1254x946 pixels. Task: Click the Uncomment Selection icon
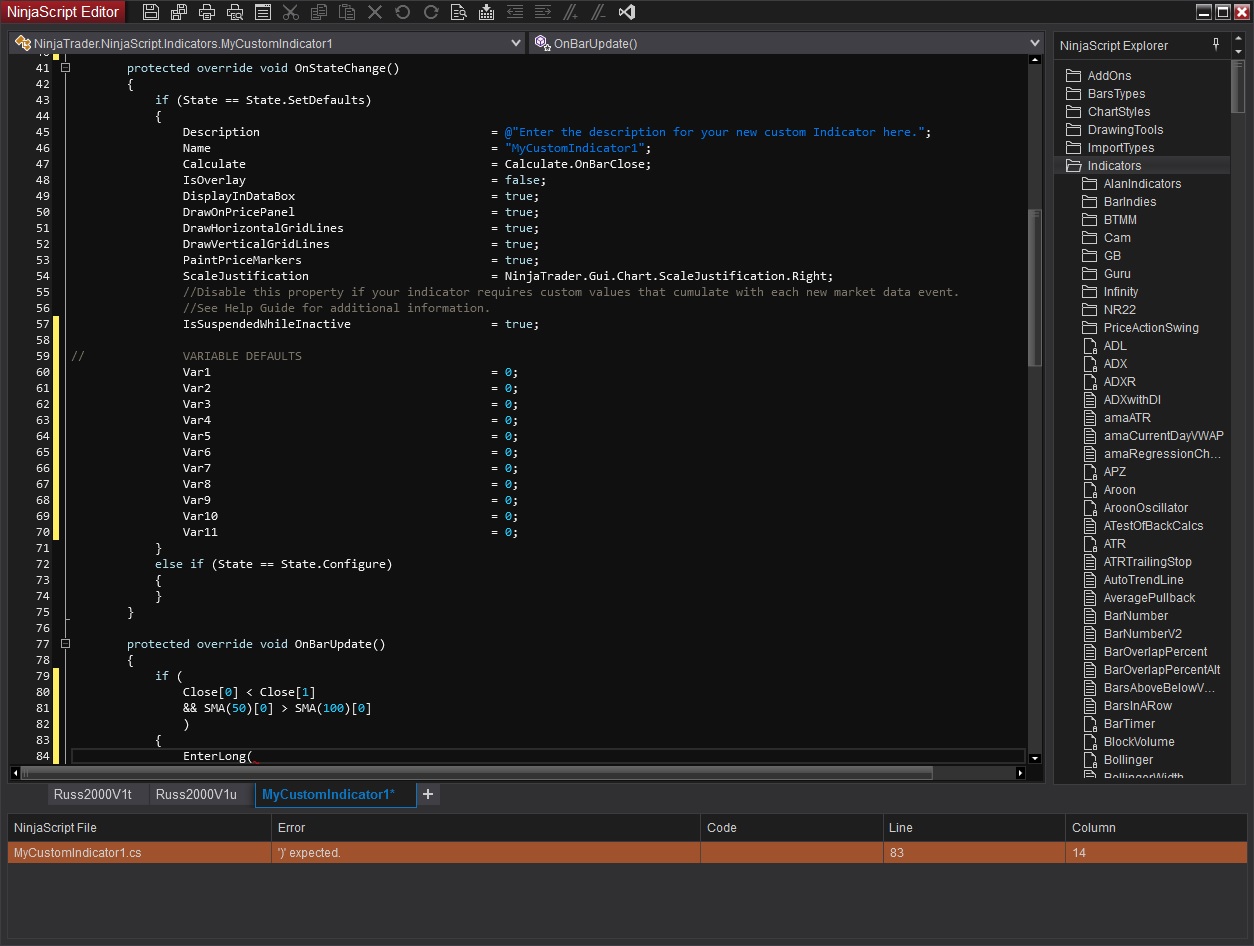598,13
